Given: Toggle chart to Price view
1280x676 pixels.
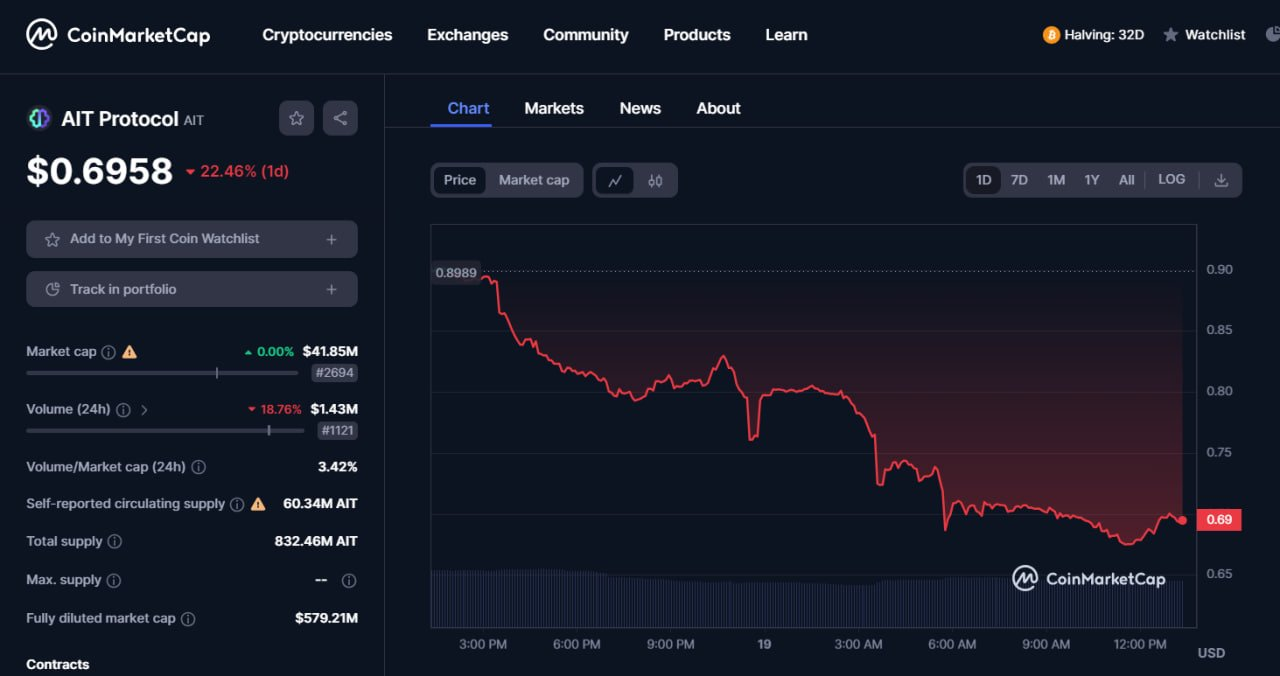Looking at the screenshot, I should [460, 180].
